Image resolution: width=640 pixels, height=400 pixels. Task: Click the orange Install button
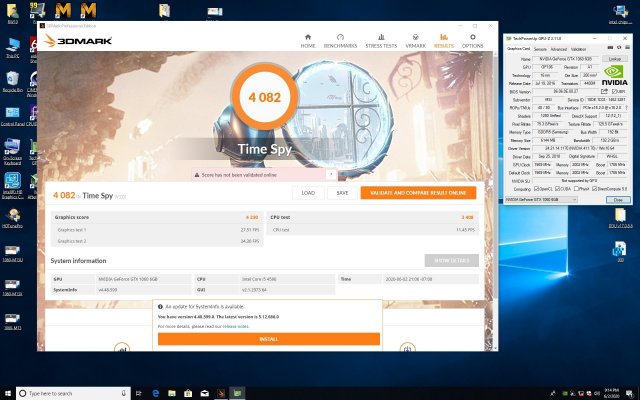[x=268, y=338]
